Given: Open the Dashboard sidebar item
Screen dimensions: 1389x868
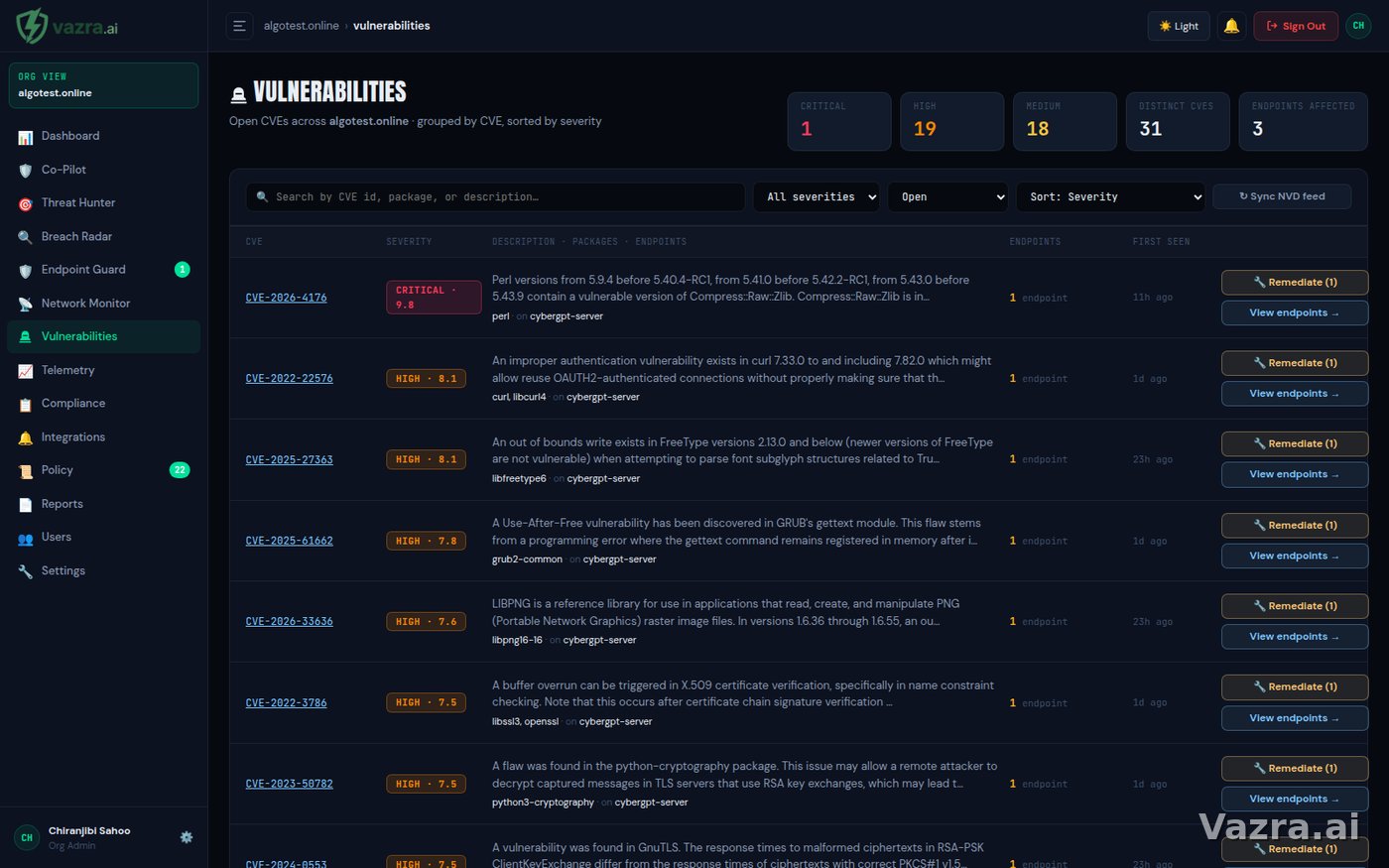Looking at the screenshot, I should [x=103, y=136].
